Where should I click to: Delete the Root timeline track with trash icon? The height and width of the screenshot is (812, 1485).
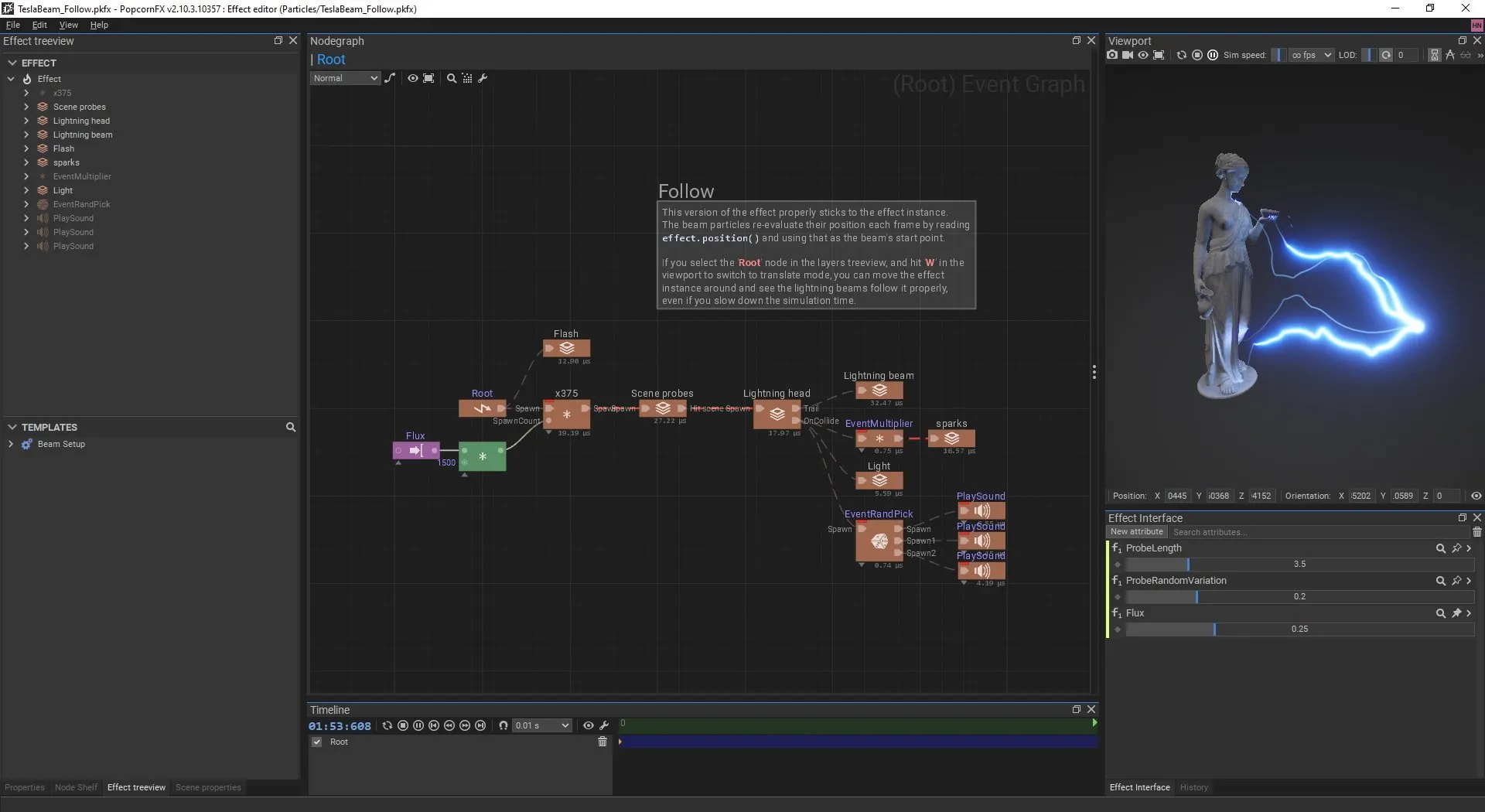[603, 742]
